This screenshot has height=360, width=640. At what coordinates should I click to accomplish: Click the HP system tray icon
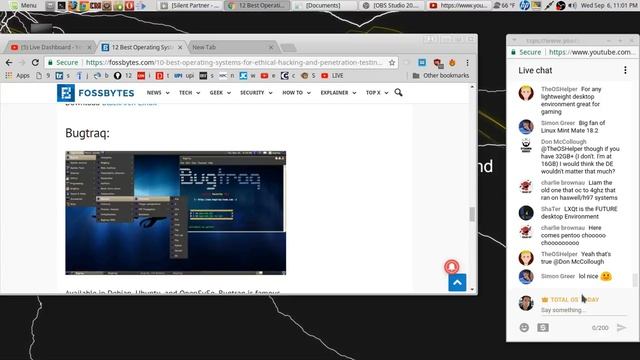click(x=524, y=5)
